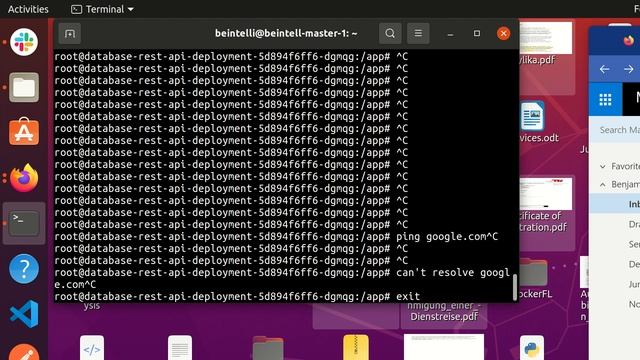Select the Terminal icon in dock
The height and width of the screenshot is (360, 640).
point(24,223)
